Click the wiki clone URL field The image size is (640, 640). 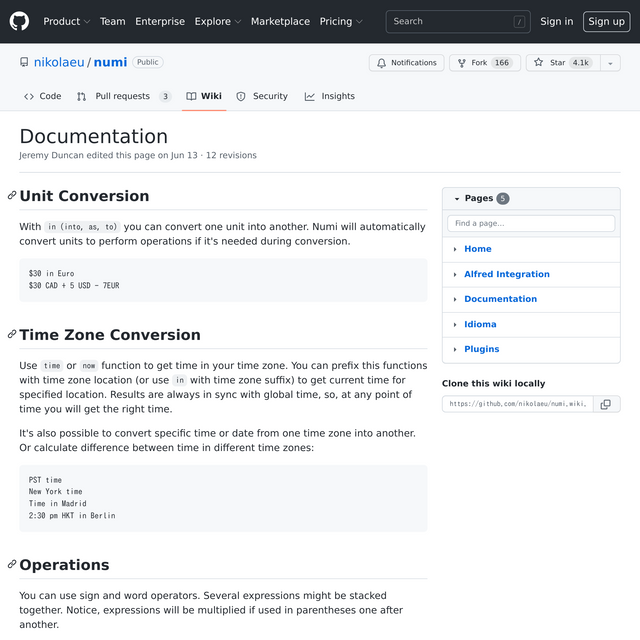coord(518,404)
